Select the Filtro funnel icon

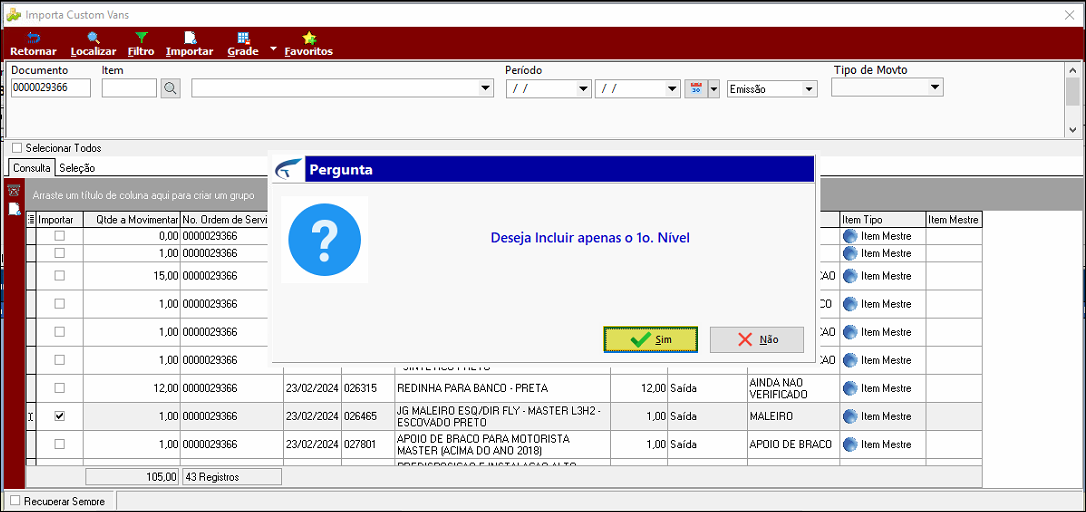pyautogui.click(x=141, y=38)
